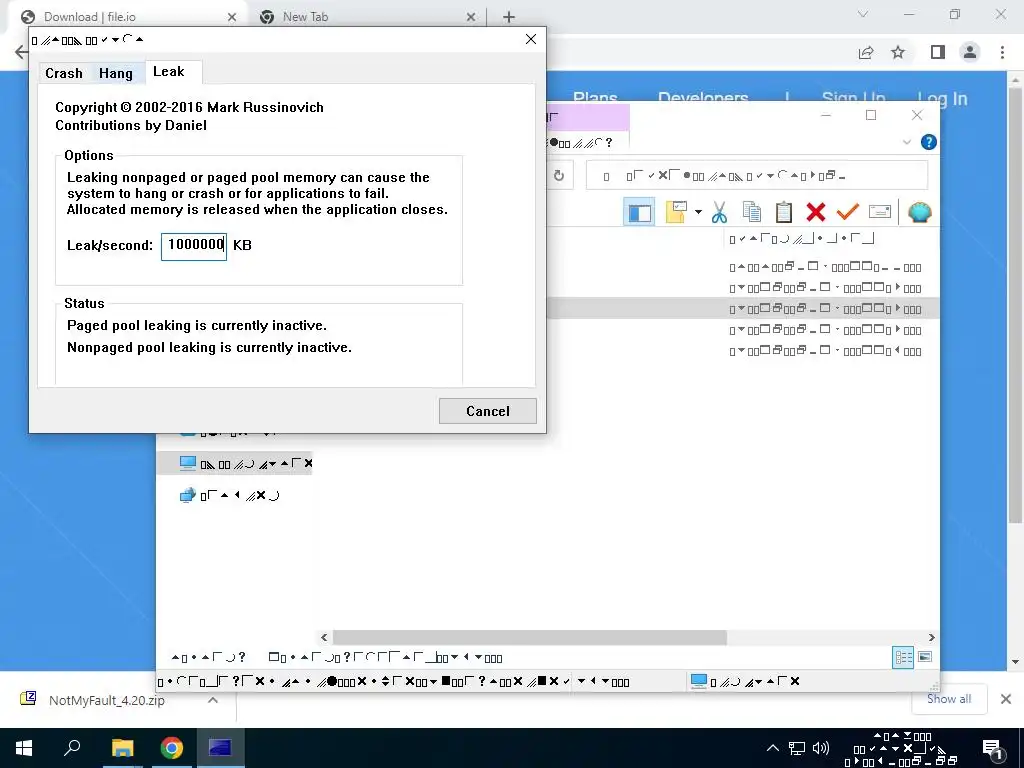Click the blue shell icon
1024x768 pixels.
920,212
